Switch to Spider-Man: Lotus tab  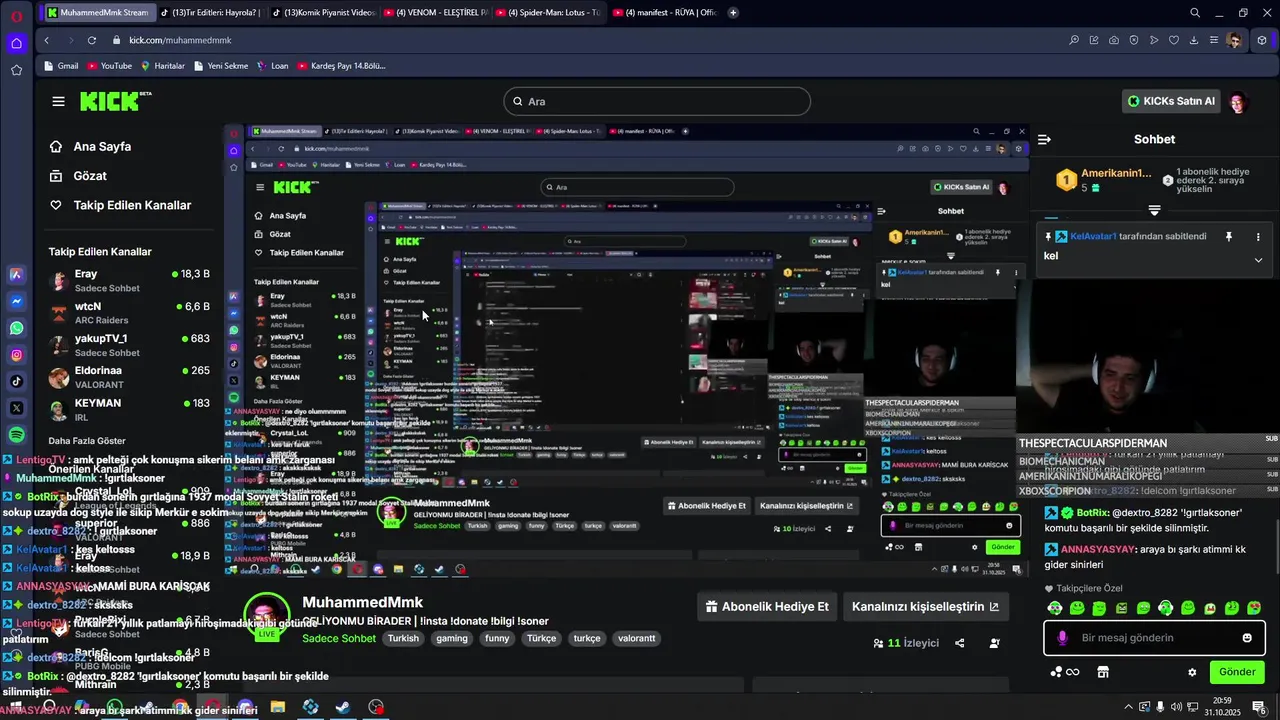point(548,13)
